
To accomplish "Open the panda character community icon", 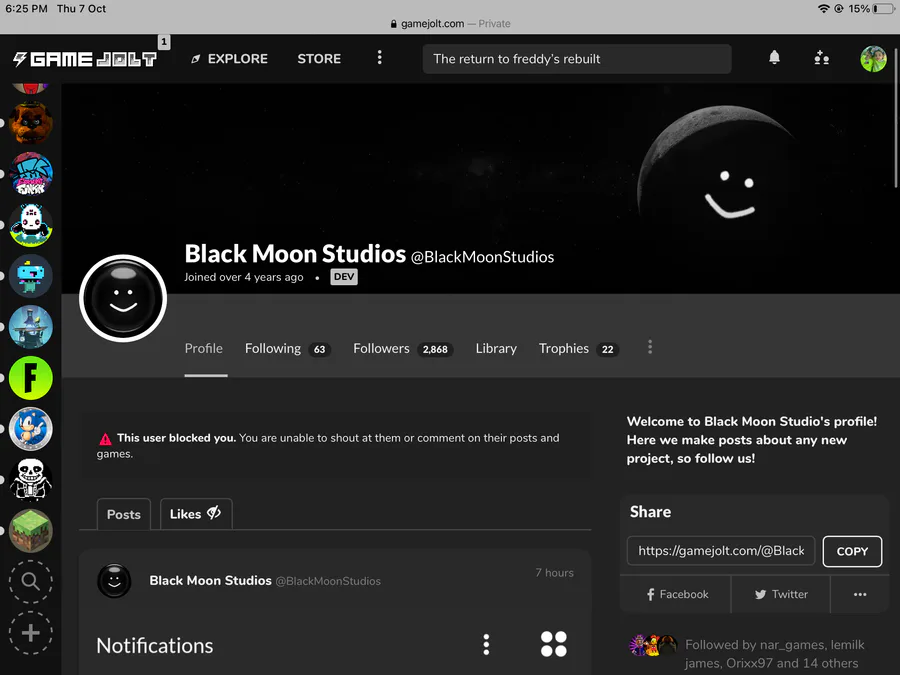I will (31, 225).
